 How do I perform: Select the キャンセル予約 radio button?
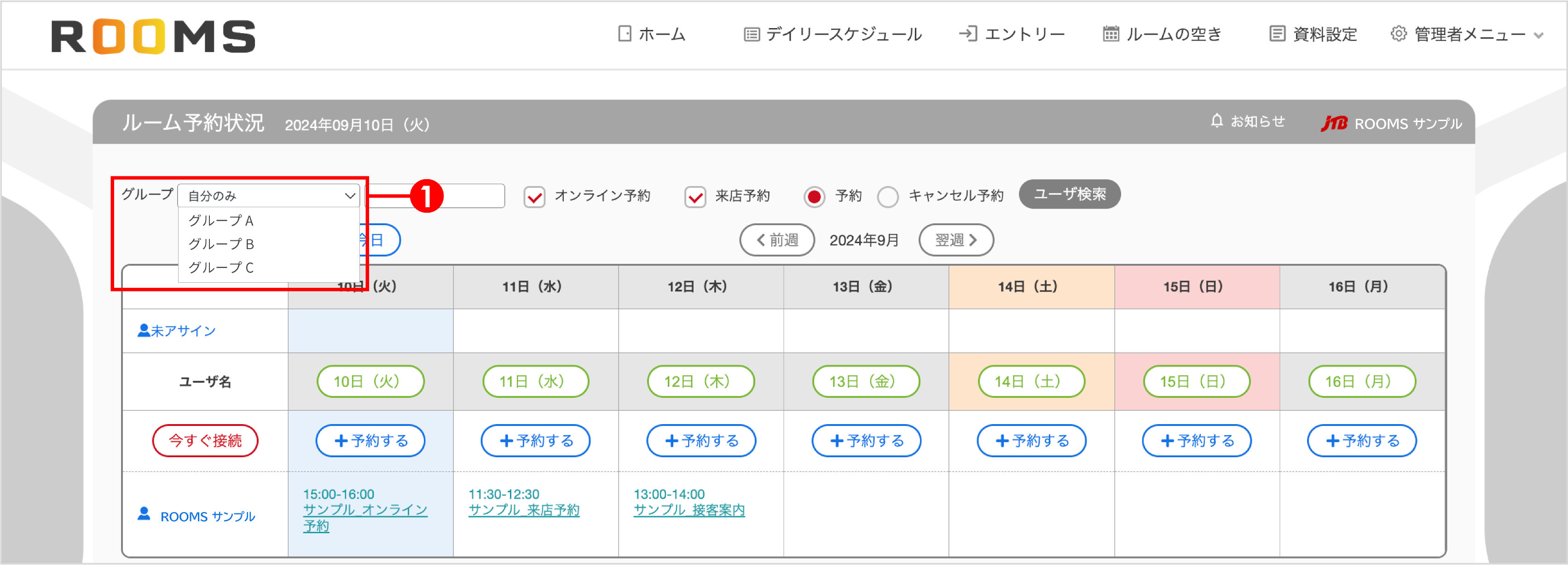pyautogui.click(x=888, y=196)
